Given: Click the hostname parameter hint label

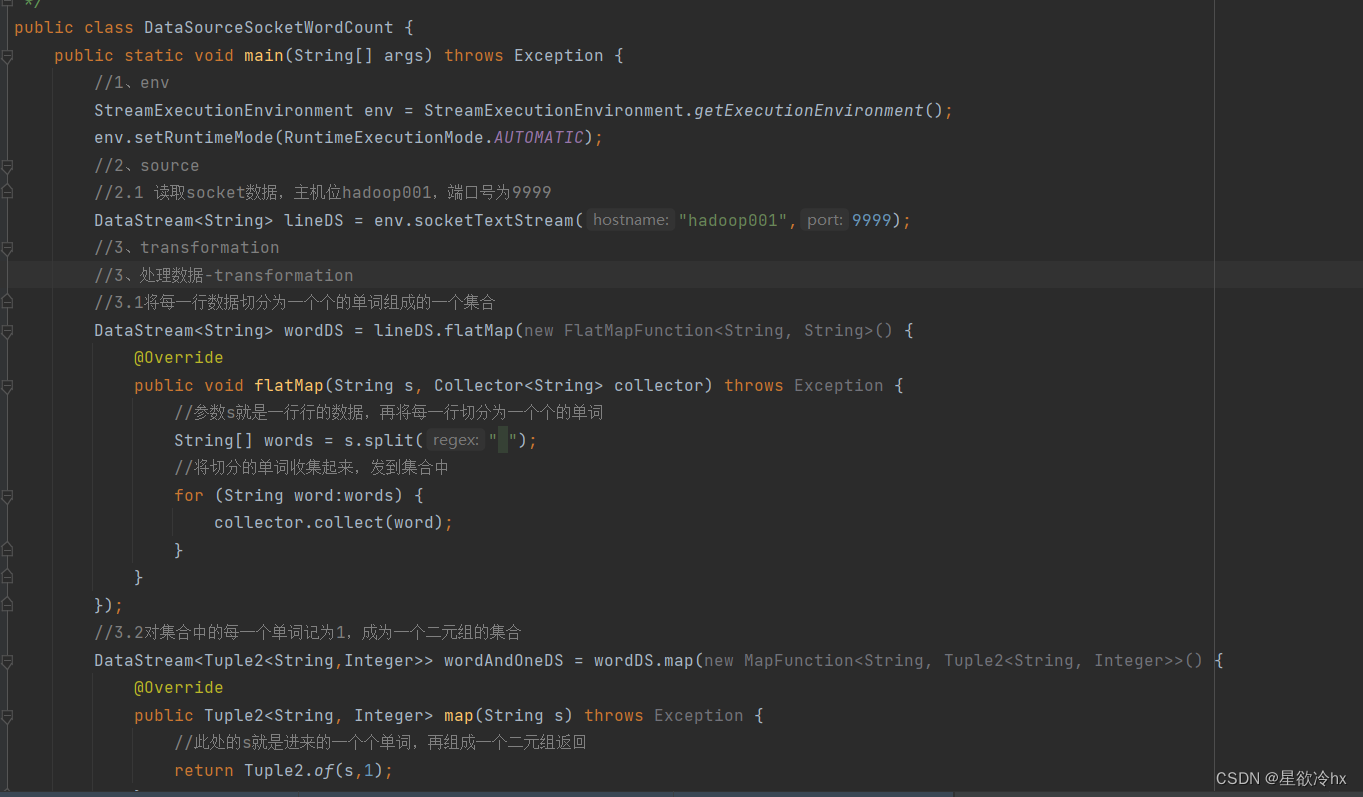Looking at the screenshot, I should 630,219.
